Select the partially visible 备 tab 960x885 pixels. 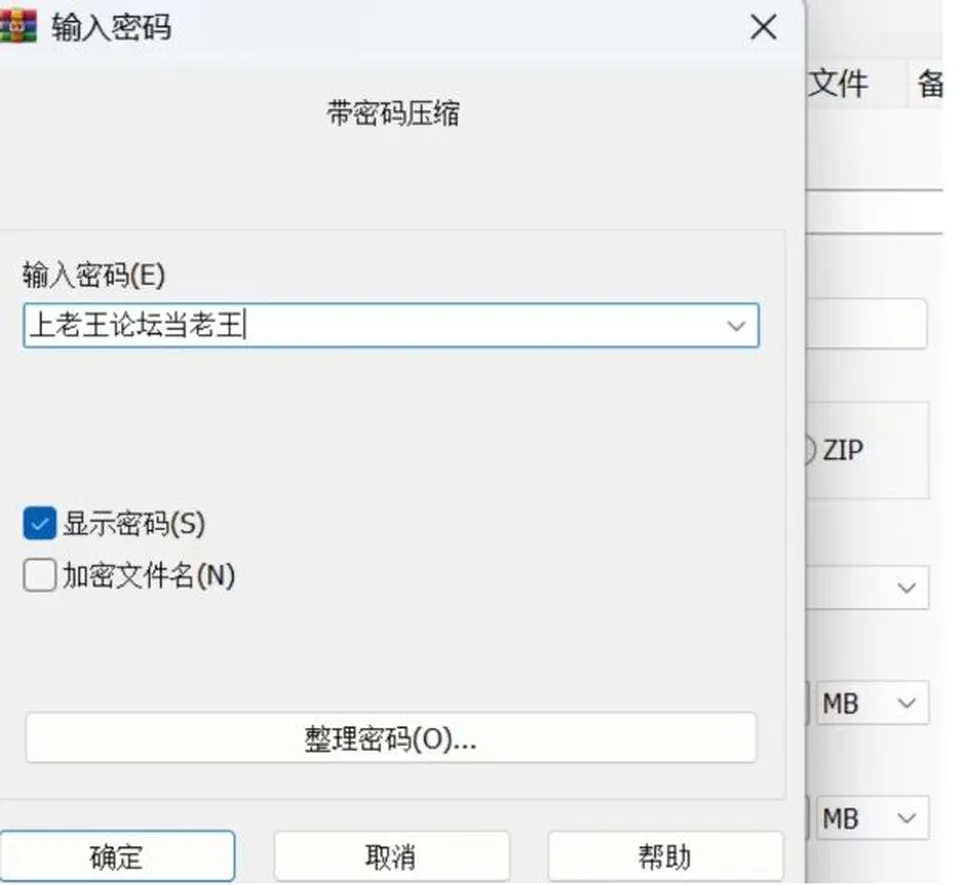pyautogui.click(x=929, y=84)
